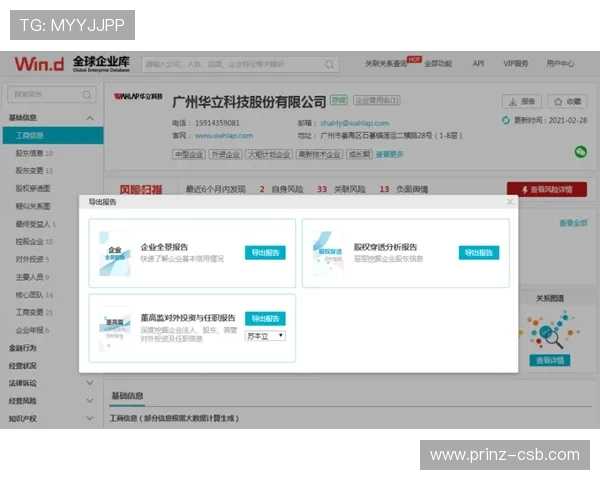The width and height of the screenshot is (600, 480).
Task: Select 工商信息 in the sidebar
Action: pos(53,136)
